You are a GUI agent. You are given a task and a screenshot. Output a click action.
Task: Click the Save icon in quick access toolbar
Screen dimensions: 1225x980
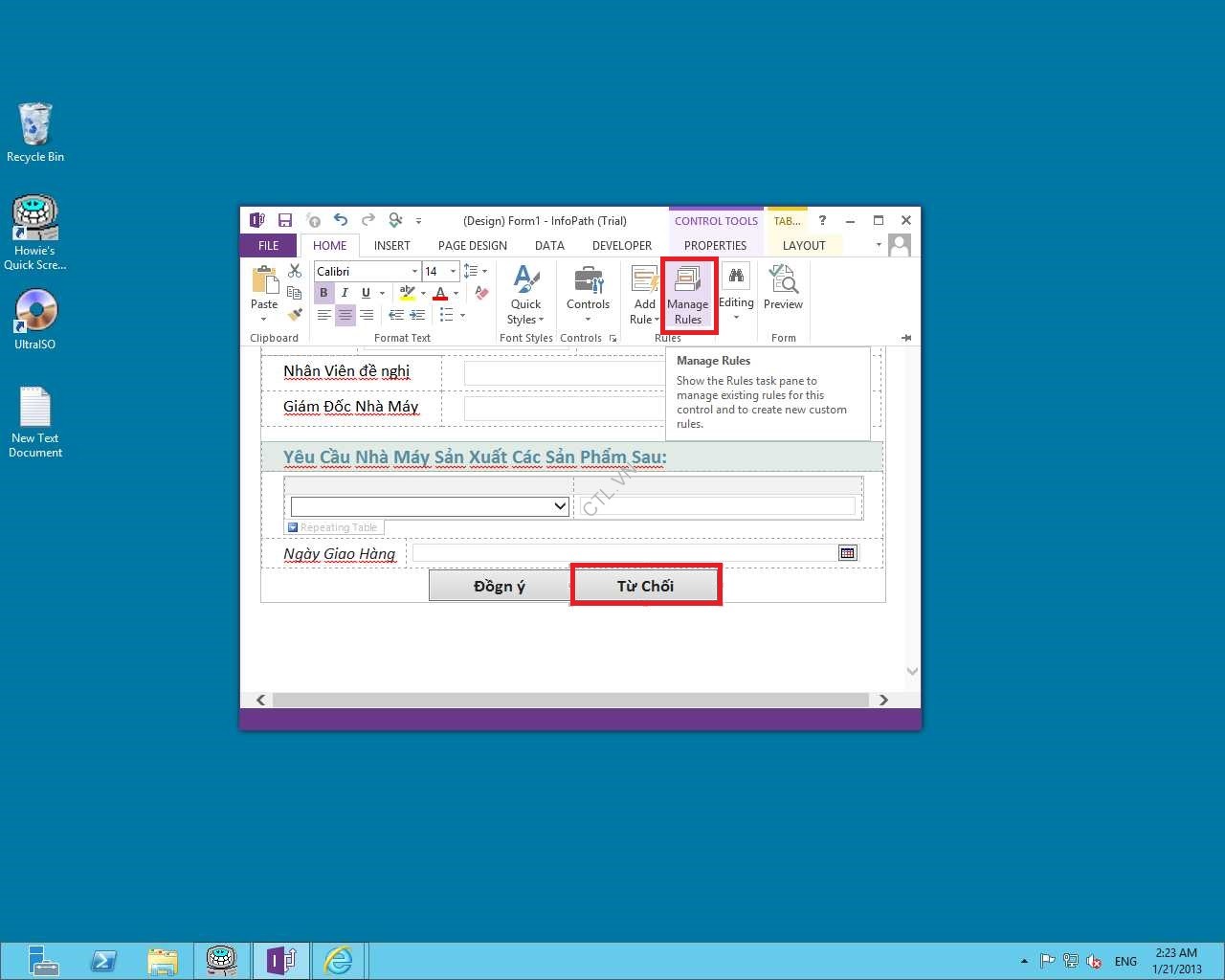pos(285,220)
